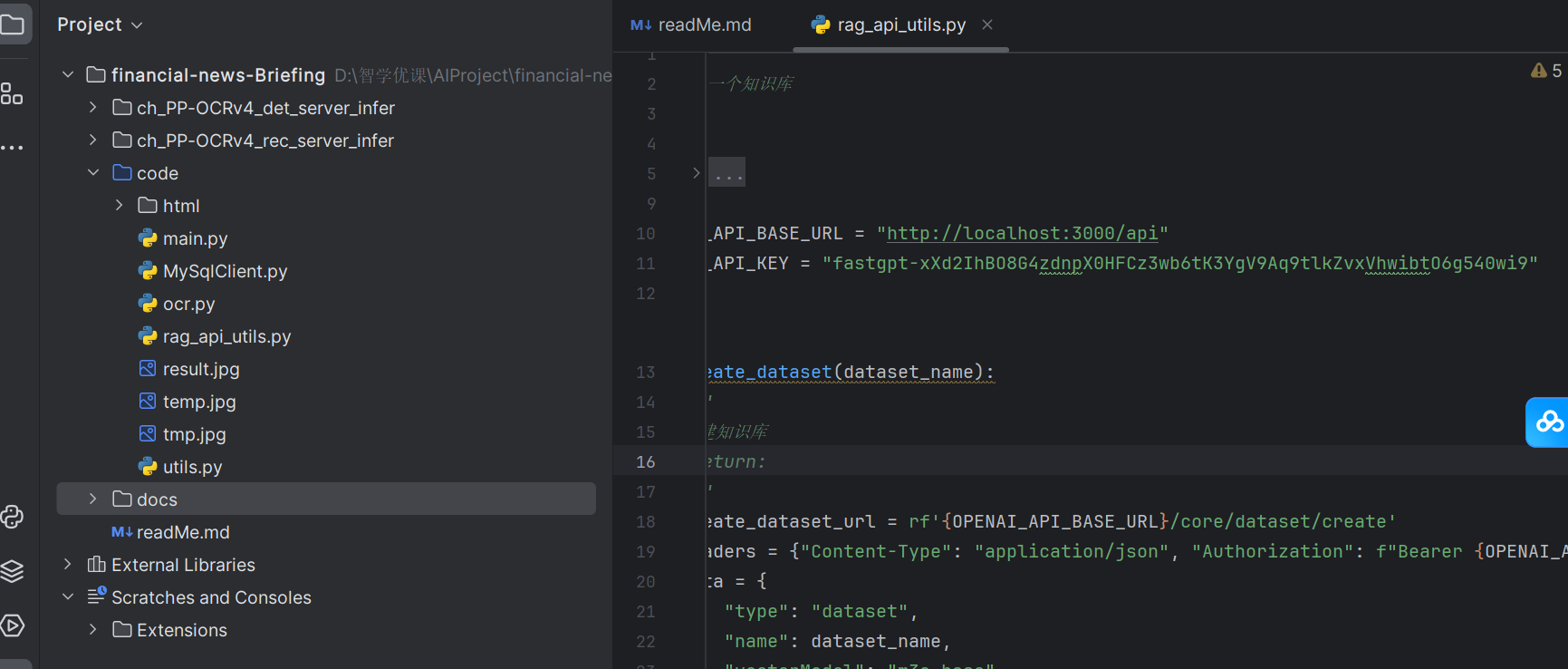Open the Python Console tool window
The height and width of the screenshot is (669, 1568).
pyautogui.click(x=12, y=517)
